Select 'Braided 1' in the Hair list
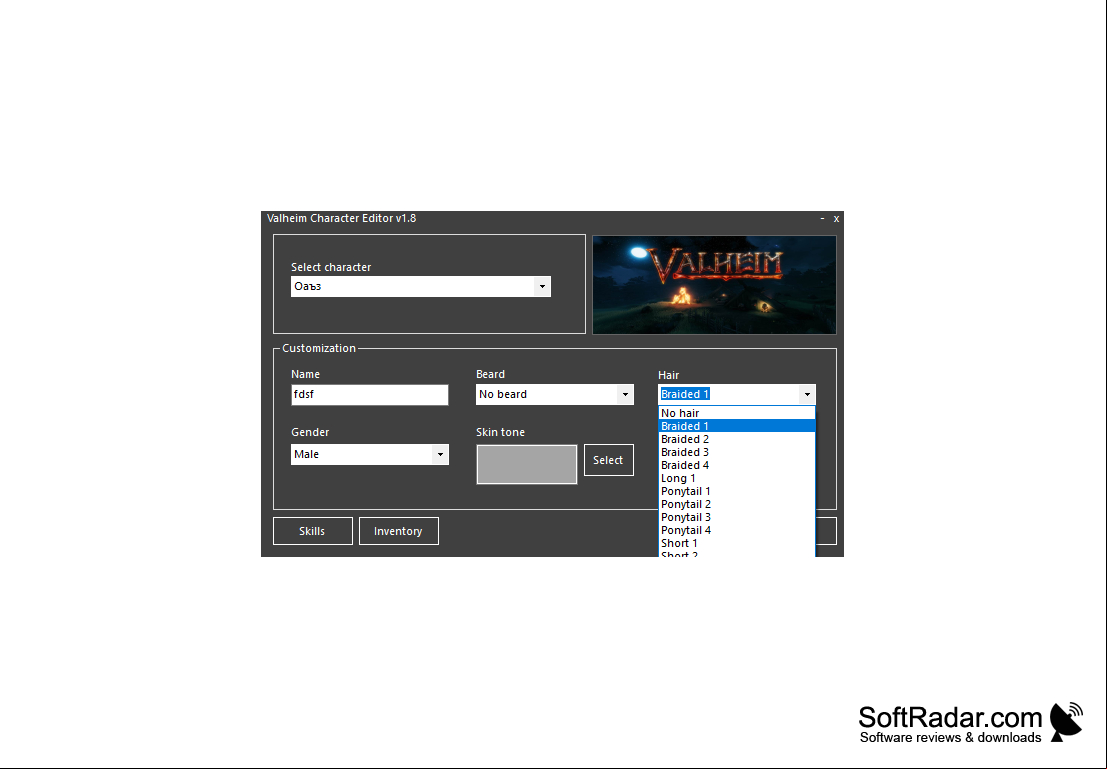 click(736, 426)
